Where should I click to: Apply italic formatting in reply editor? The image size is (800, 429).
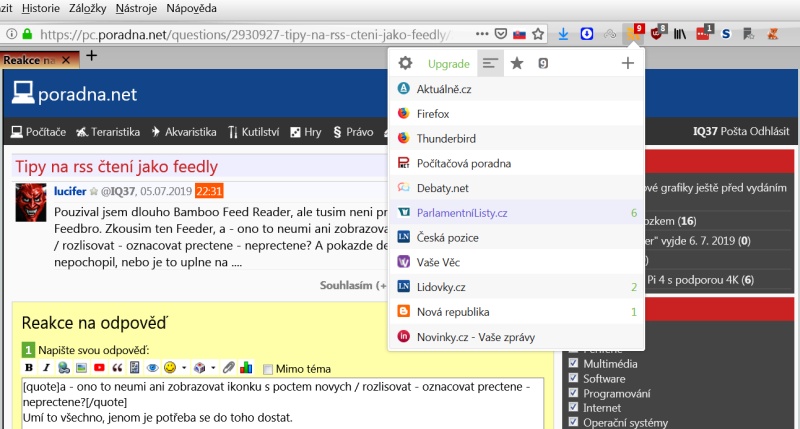(x=46, y=367)
